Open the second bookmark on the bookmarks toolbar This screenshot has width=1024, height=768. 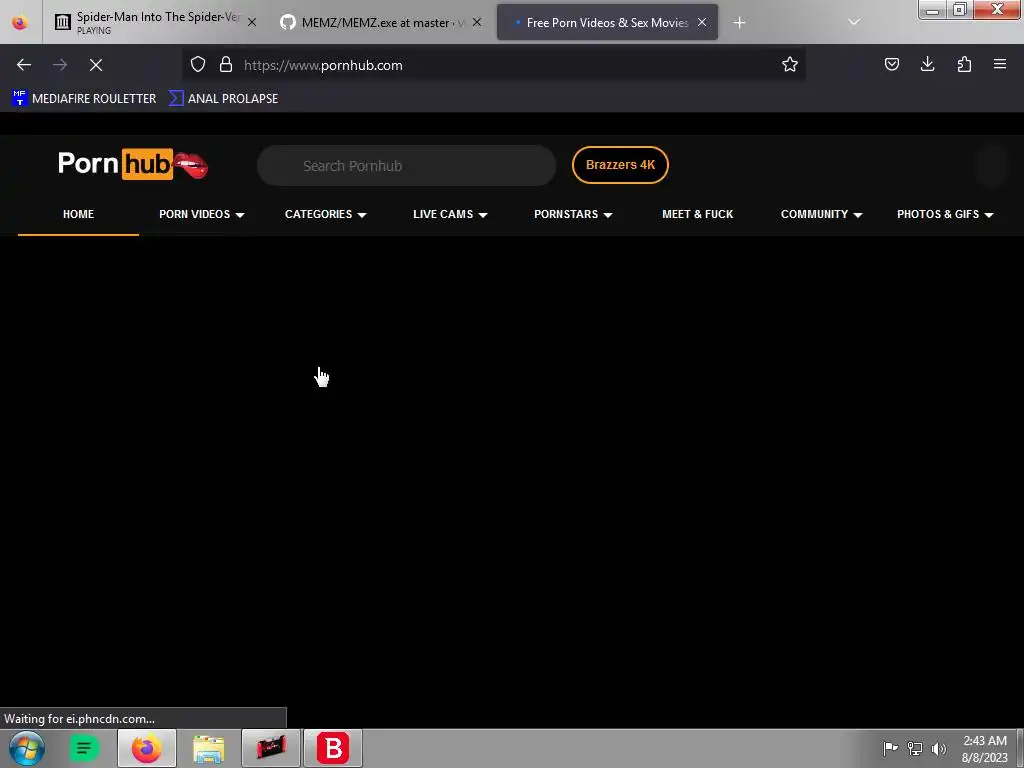click(223, 99)
